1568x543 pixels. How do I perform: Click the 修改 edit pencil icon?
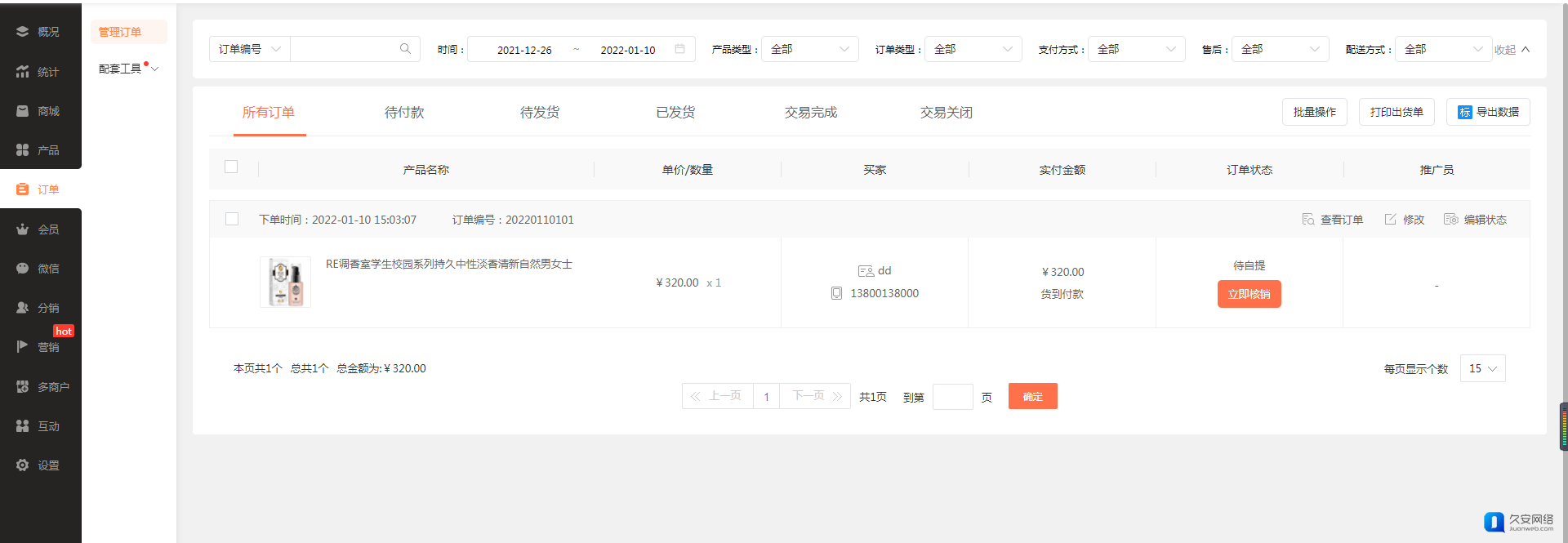coord(1390,219)
